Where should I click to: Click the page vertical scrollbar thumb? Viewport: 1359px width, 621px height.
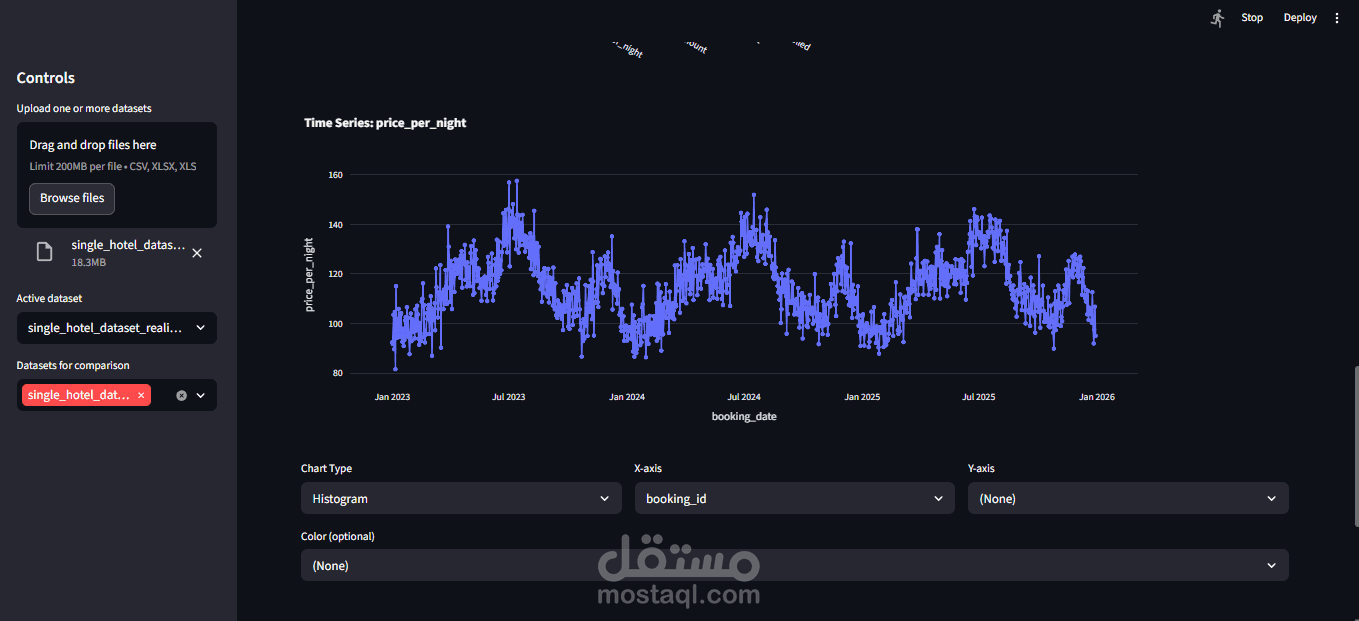(1355, 447)
